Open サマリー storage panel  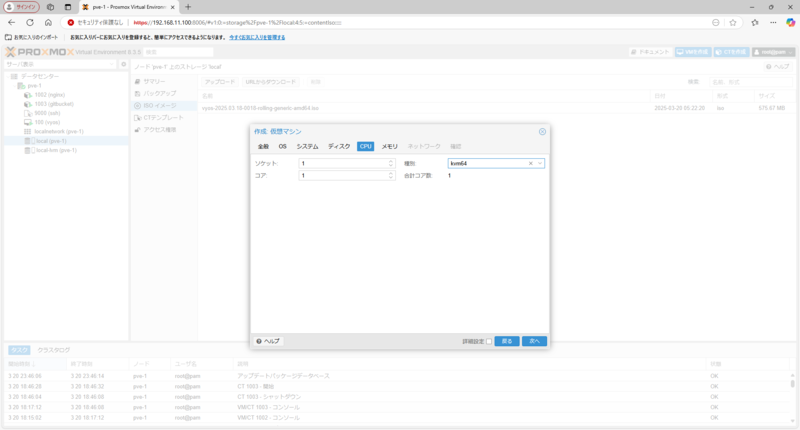point(164,82)
